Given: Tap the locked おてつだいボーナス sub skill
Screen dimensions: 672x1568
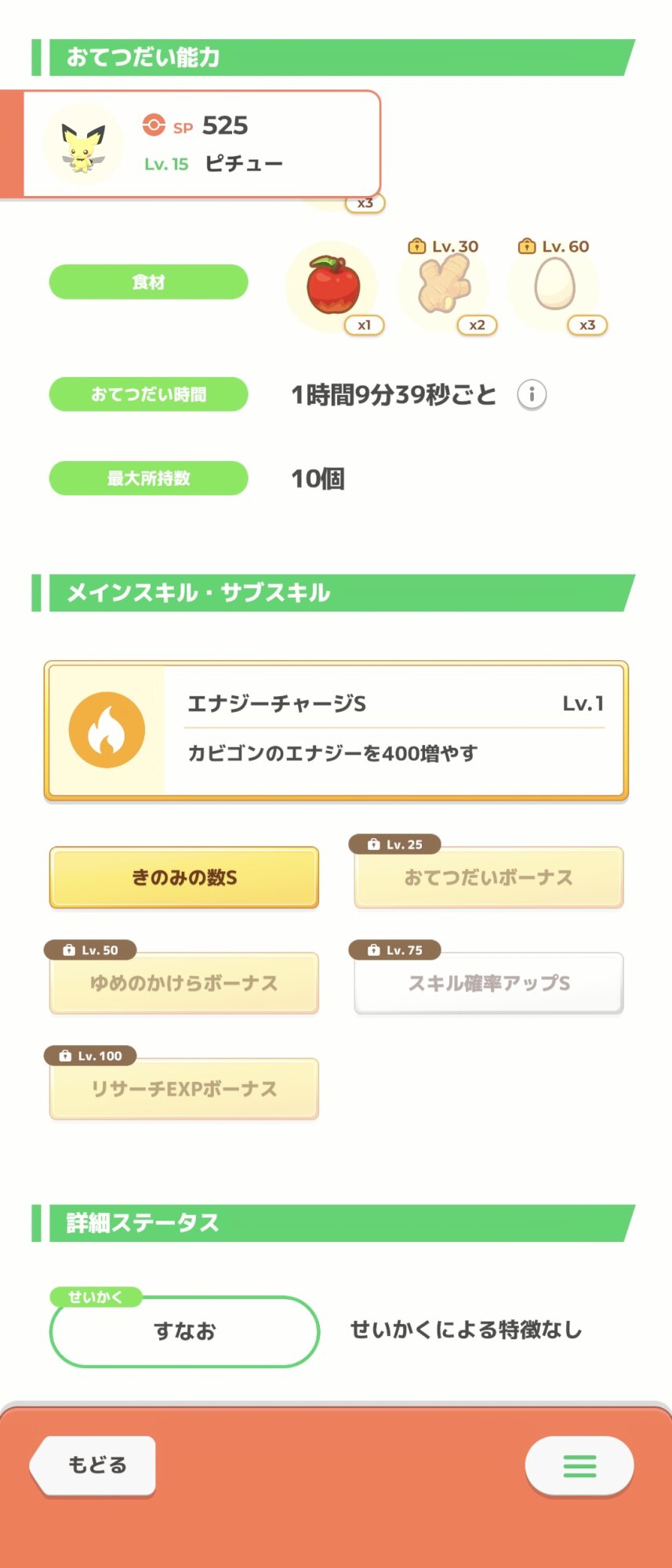Looking at the screenshot, I should [x=489, y=877].
